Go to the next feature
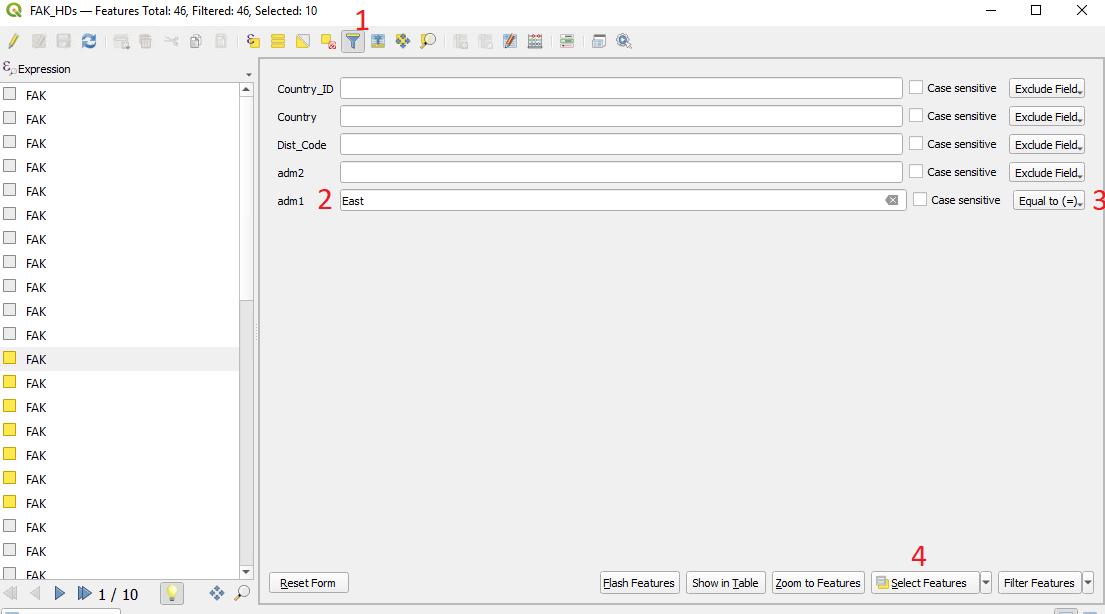 (x=60, y=594)
